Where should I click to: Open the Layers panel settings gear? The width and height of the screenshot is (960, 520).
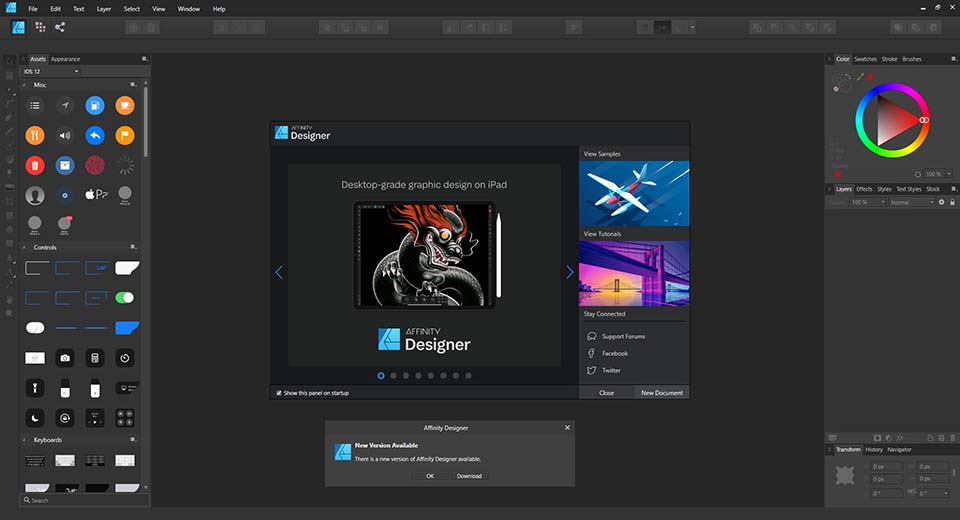coord(942,202)
